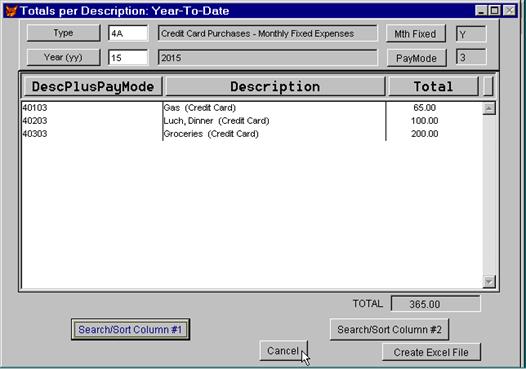Viewport: 526px width, 369px height.
Task: Click the 200.00 total cell
Action: point(425,134)
